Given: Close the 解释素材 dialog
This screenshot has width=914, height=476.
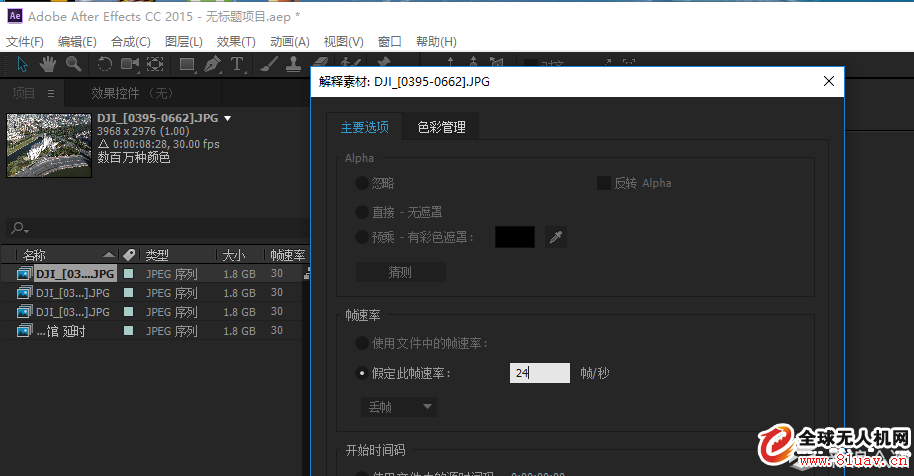Looking at the screenshot, I should (829, 81).
